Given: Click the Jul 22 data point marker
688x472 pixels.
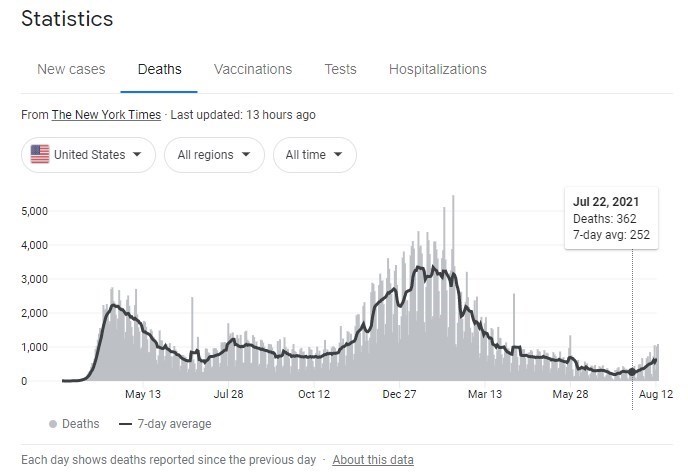Looking at the screenshot, I should tap(632, 372).
